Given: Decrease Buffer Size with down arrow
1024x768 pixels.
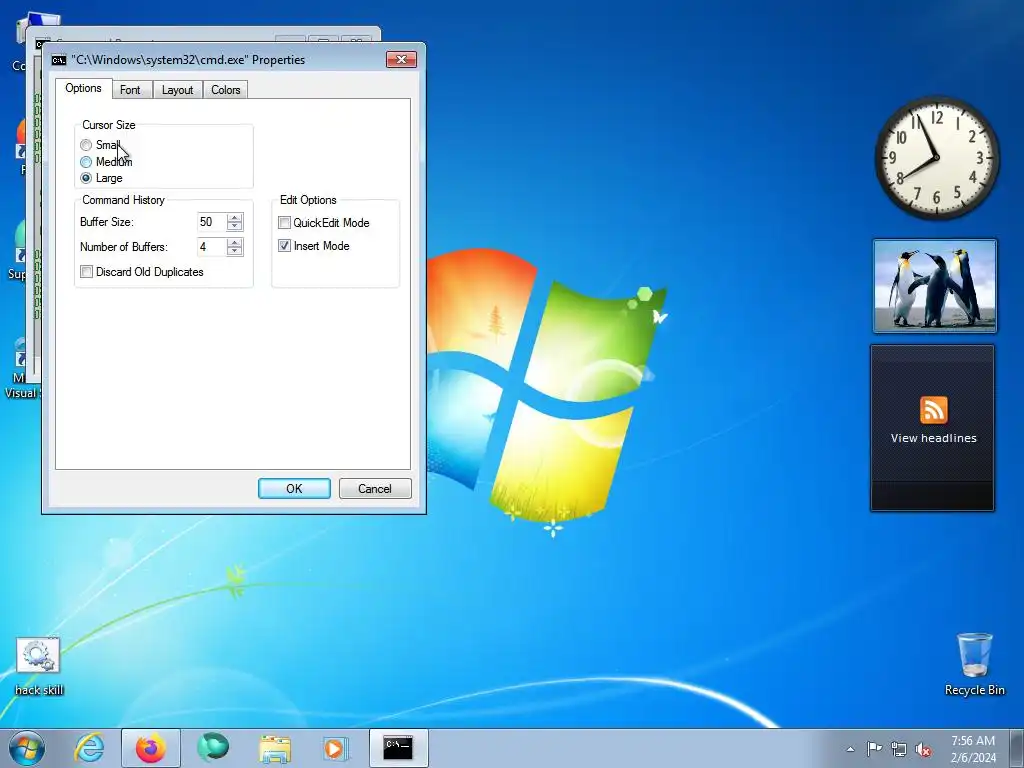Looking at the screenshot, I should (x=234, y=227).
